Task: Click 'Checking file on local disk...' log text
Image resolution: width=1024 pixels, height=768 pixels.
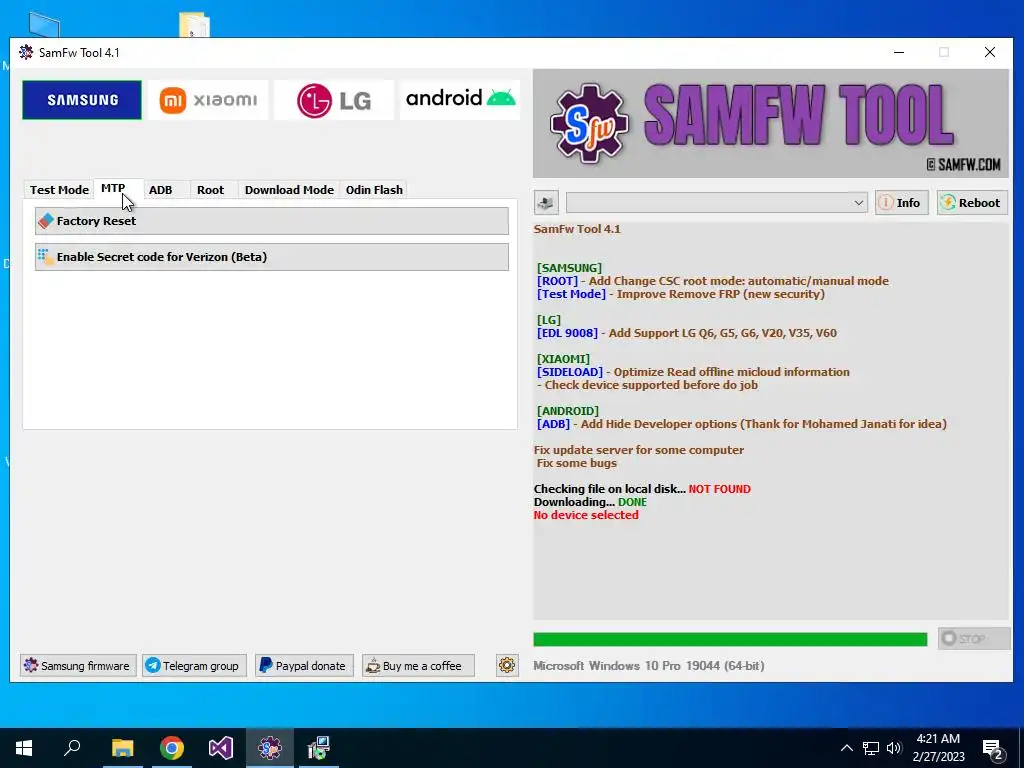Action: tap(609, 489)
